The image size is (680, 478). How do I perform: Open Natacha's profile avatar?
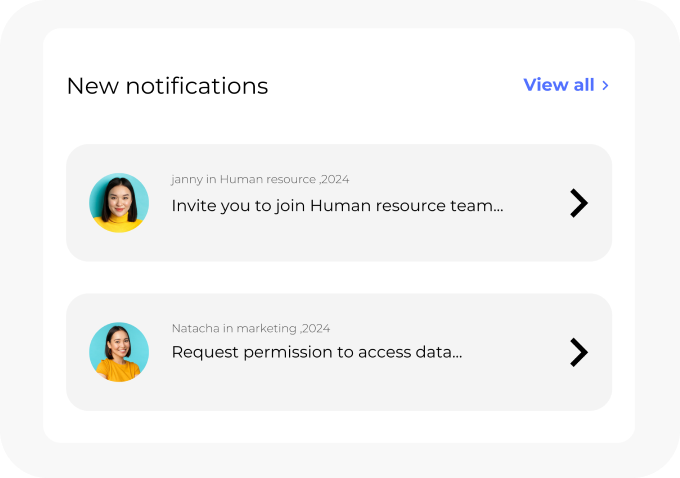(119, 352)
